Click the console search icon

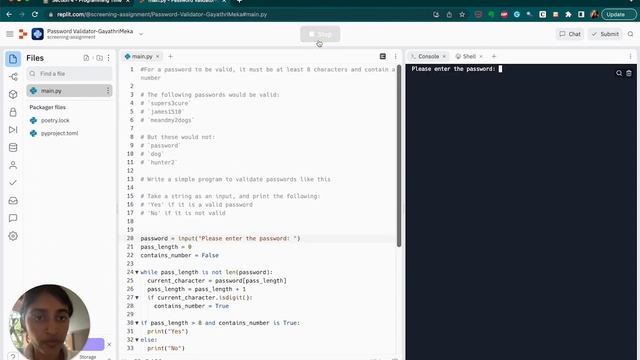tap(619, 73)
